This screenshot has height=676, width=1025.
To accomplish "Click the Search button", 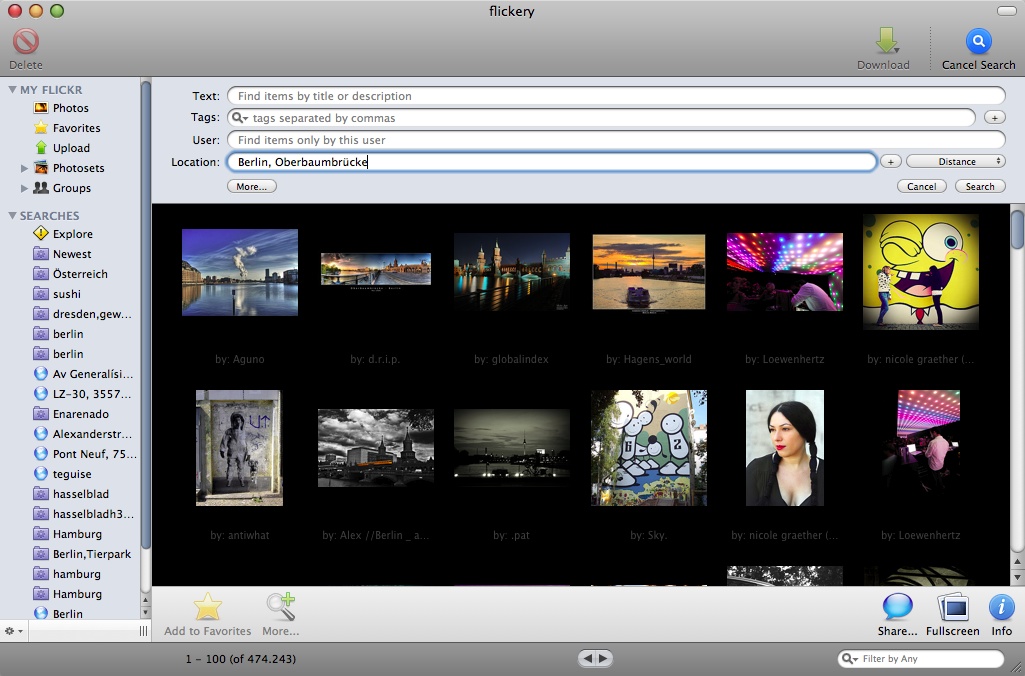I will click(979, 186).
